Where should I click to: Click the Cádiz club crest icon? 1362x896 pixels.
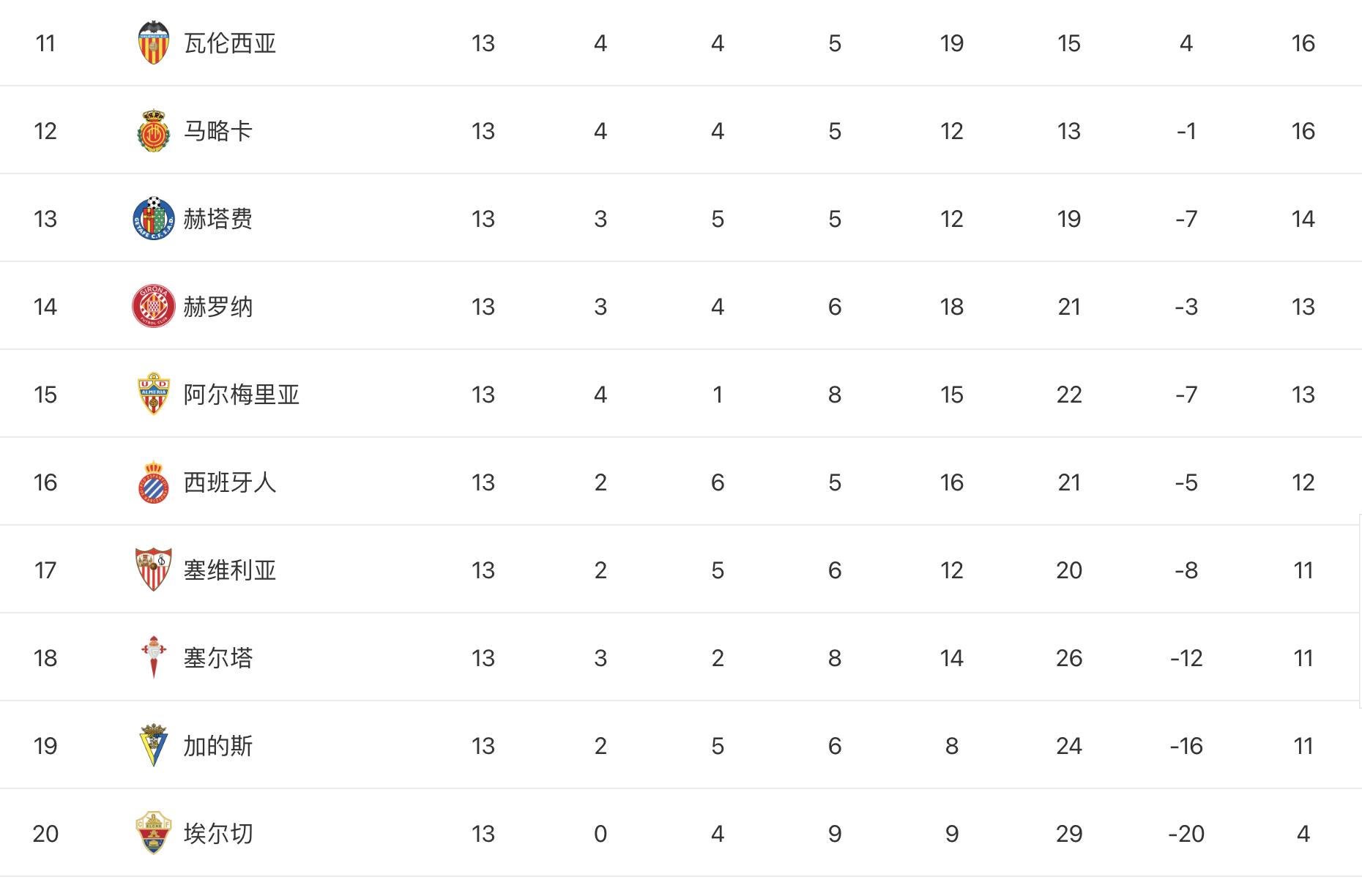pyautogui.click(x=154, y=745)
